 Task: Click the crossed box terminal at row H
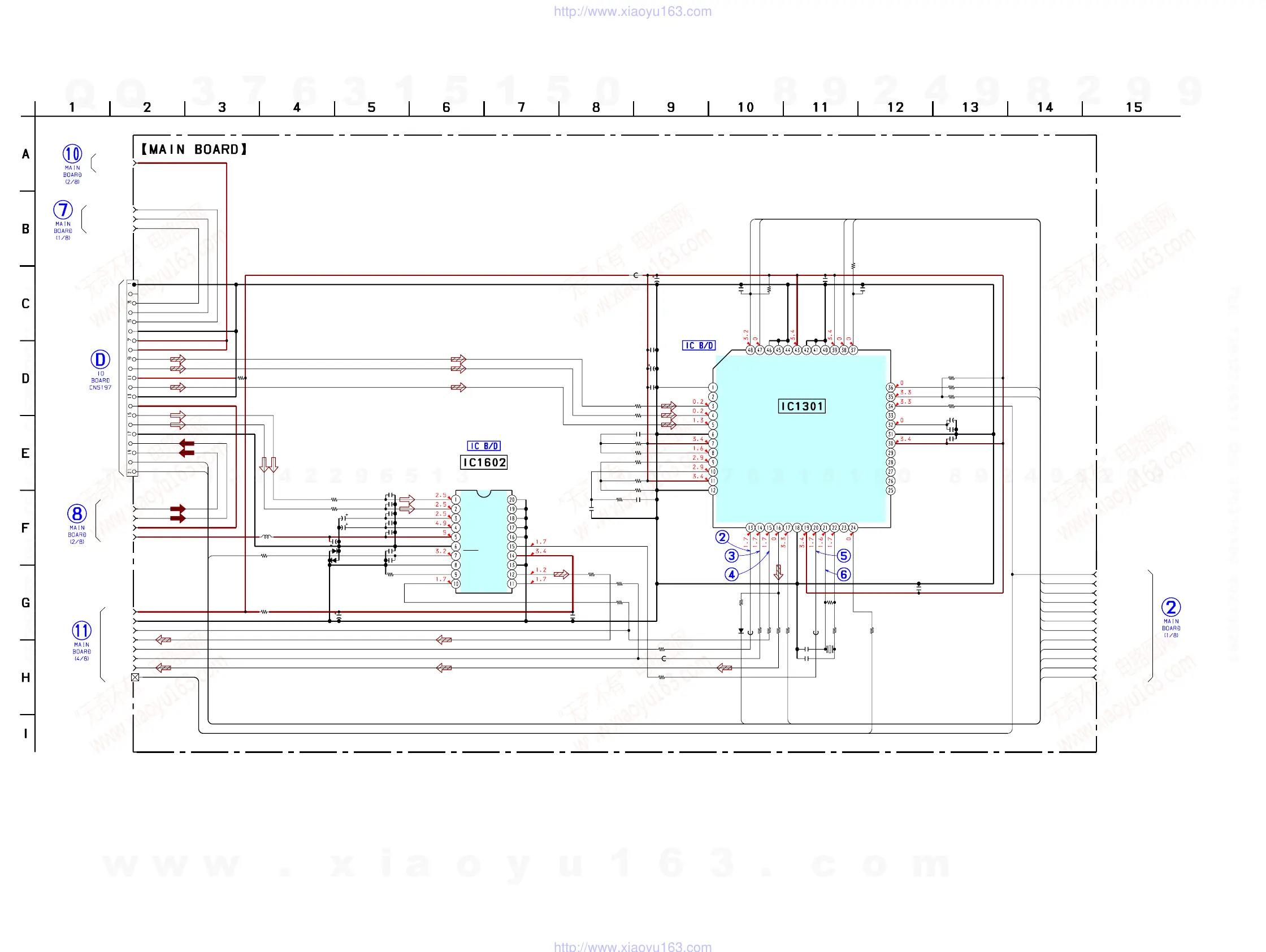135,677
